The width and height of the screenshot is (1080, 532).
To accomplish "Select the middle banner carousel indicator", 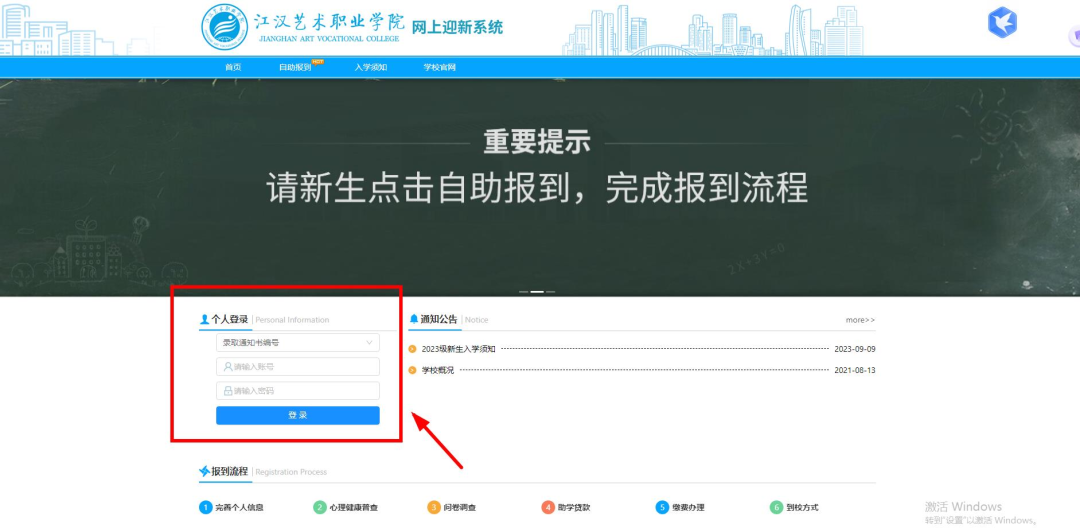I will (537, 292).
